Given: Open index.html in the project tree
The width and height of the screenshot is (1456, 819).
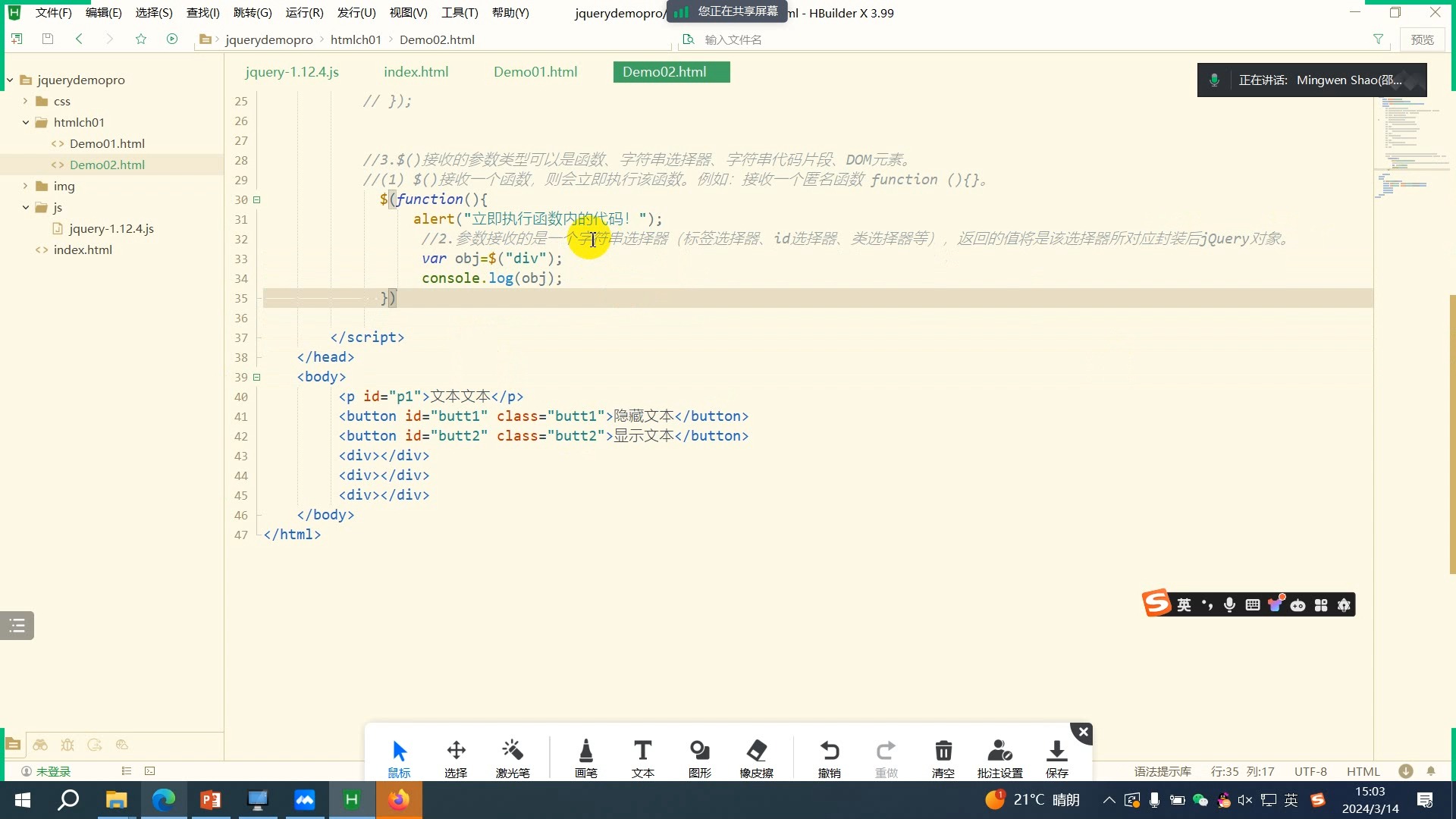Looking at the screenshot, I should pyautogui.click(x=83, y=249).
